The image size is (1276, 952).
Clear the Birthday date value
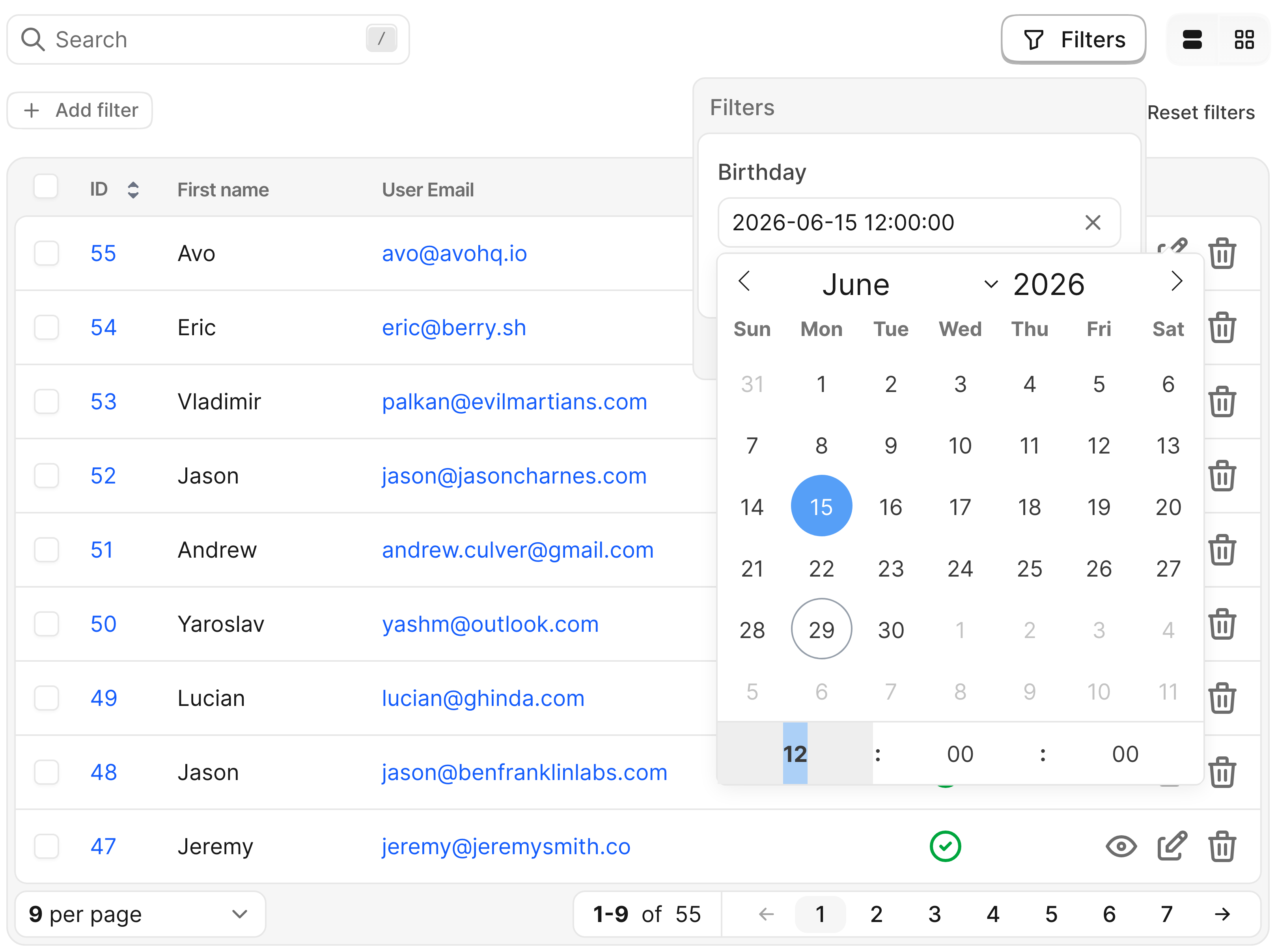tap(1092, 222)
